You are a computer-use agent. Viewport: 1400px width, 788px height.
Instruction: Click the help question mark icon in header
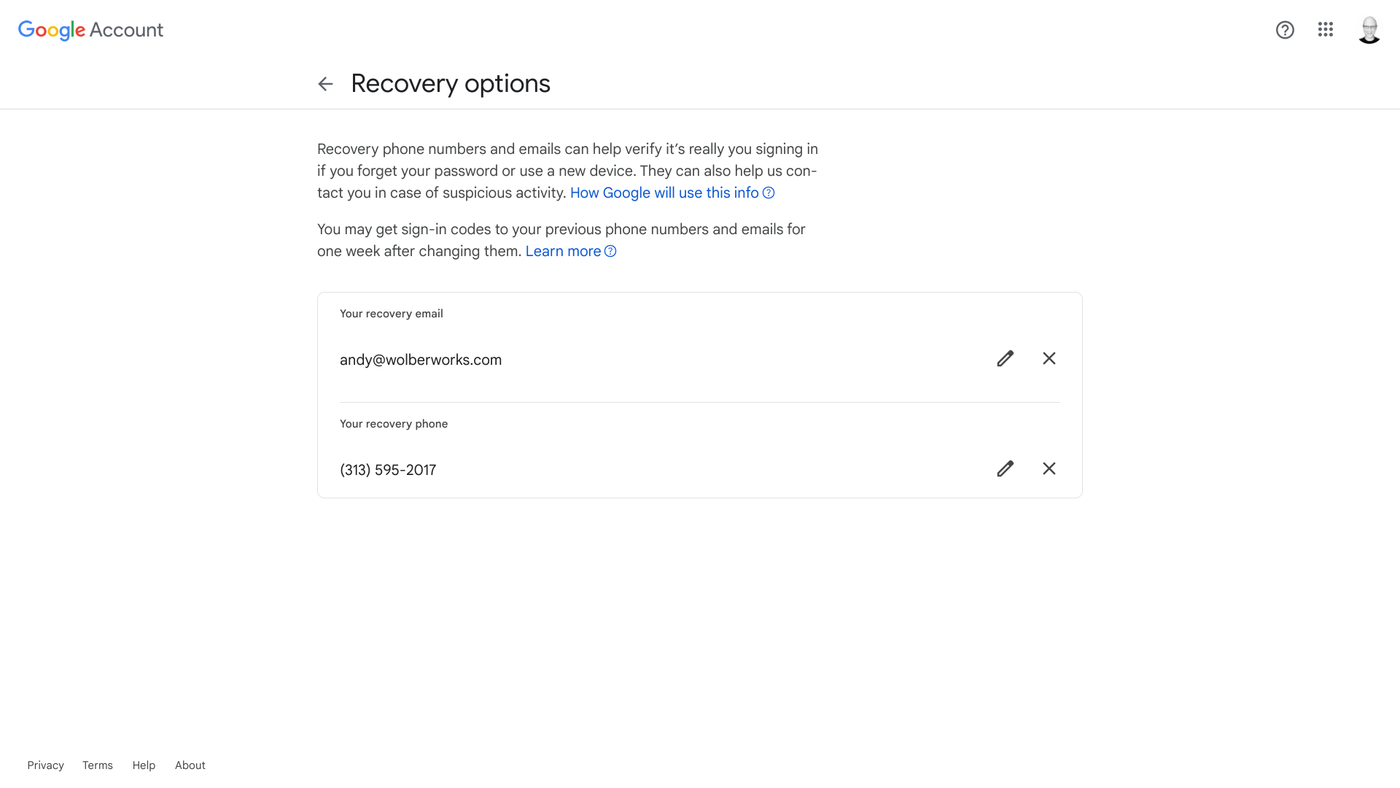coord(1285,30)
